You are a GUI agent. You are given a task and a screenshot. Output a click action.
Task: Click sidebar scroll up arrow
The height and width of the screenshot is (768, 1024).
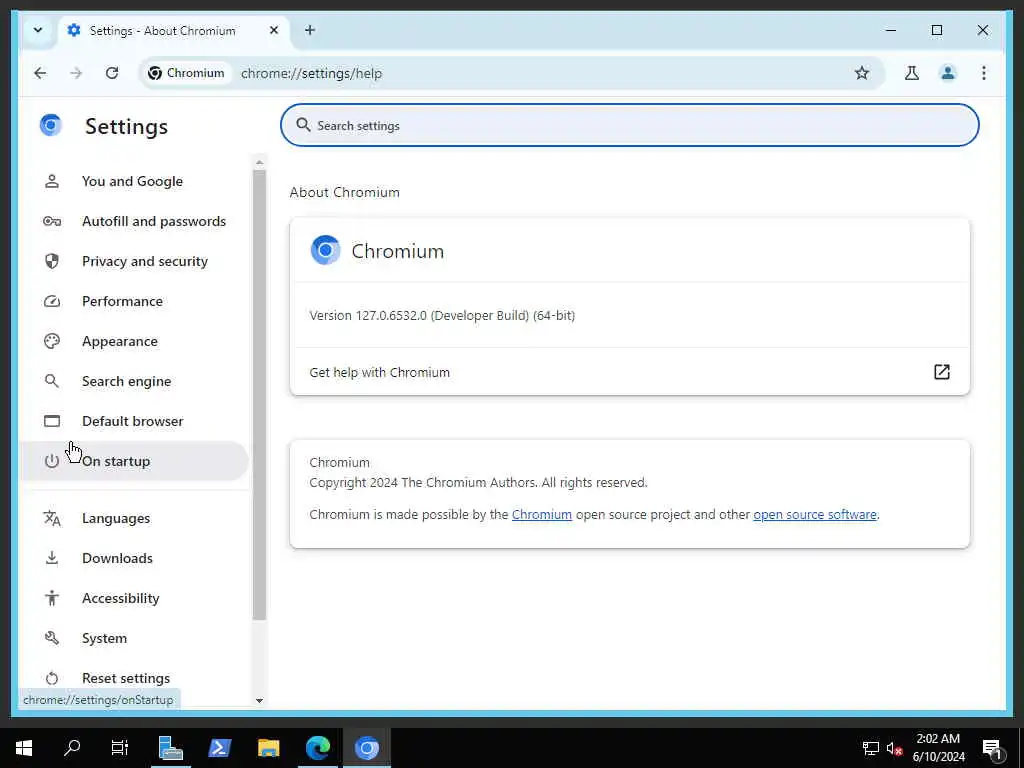(259, 163)
